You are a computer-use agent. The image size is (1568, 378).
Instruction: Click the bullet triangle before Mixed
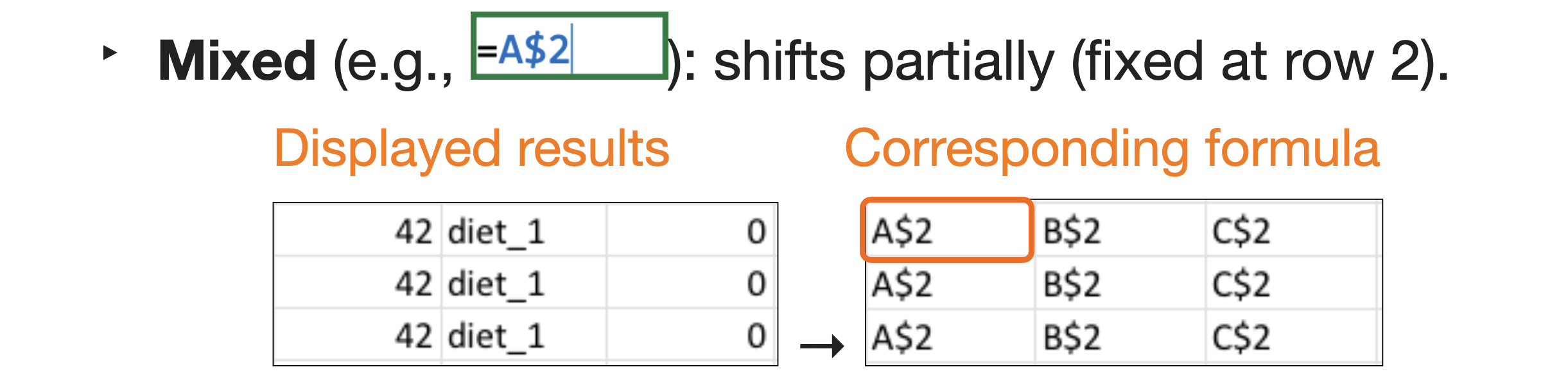click(x=110, y=53)
